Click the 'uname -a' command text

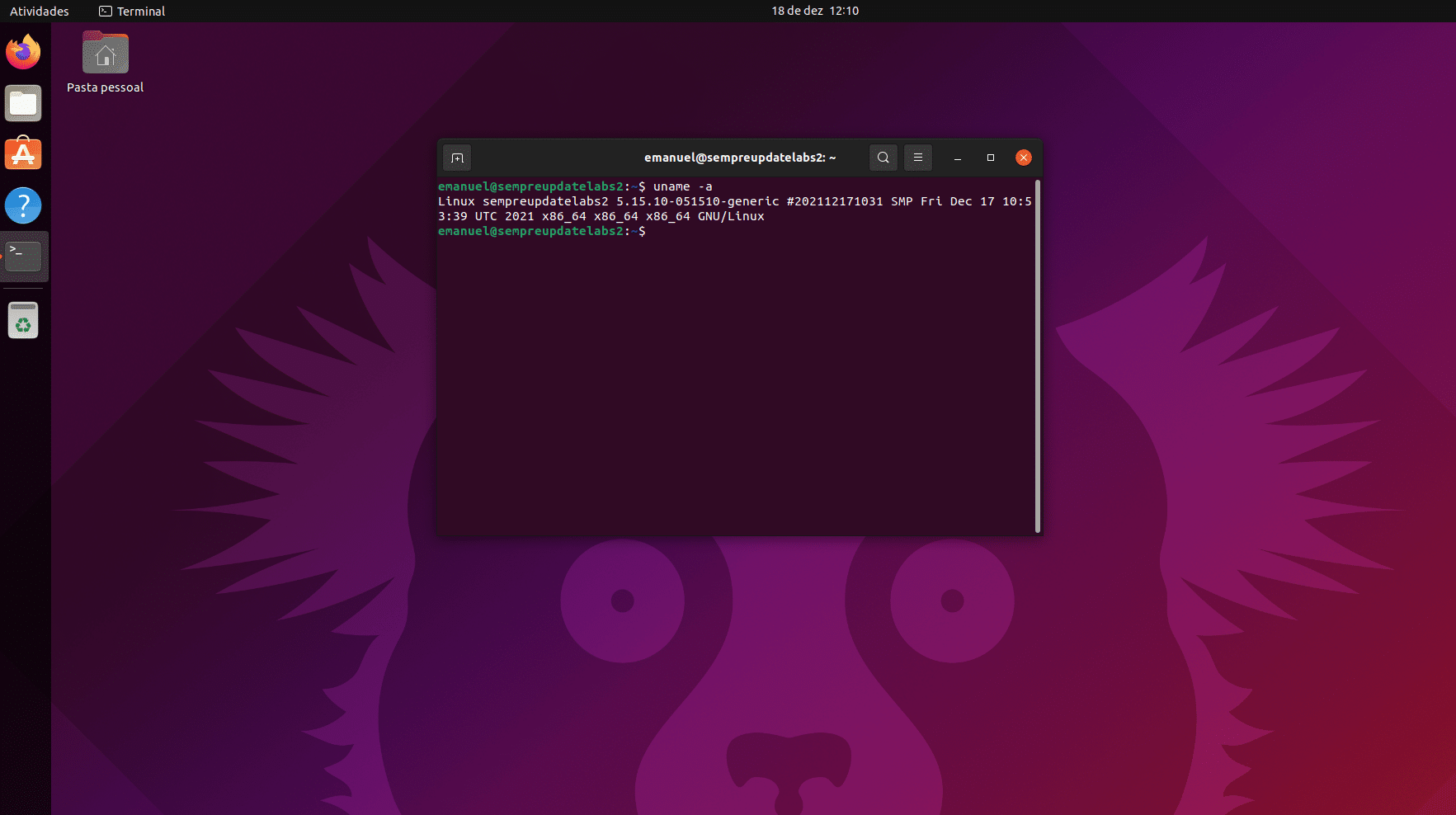682,186
